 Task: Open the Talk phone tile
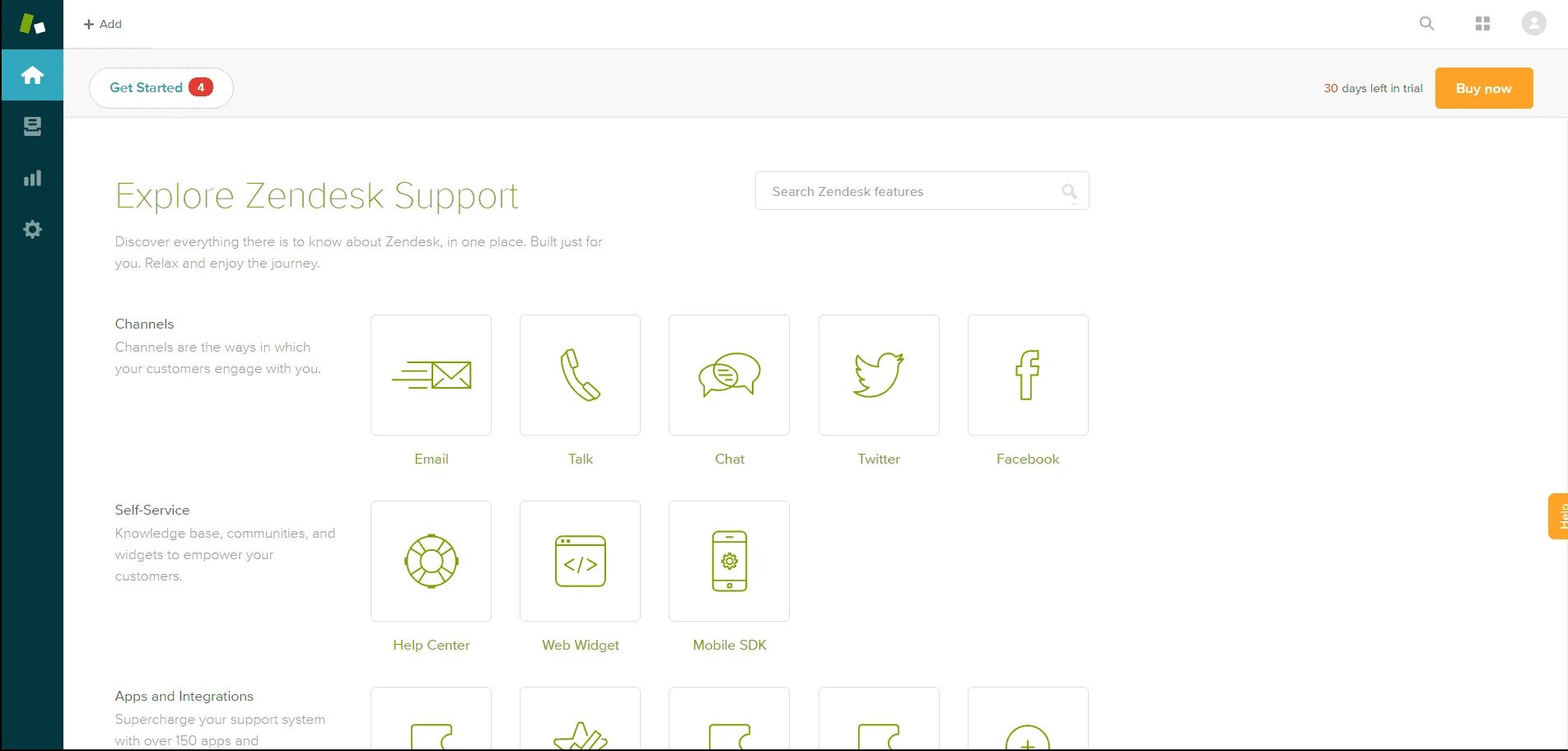pos(580,375)
